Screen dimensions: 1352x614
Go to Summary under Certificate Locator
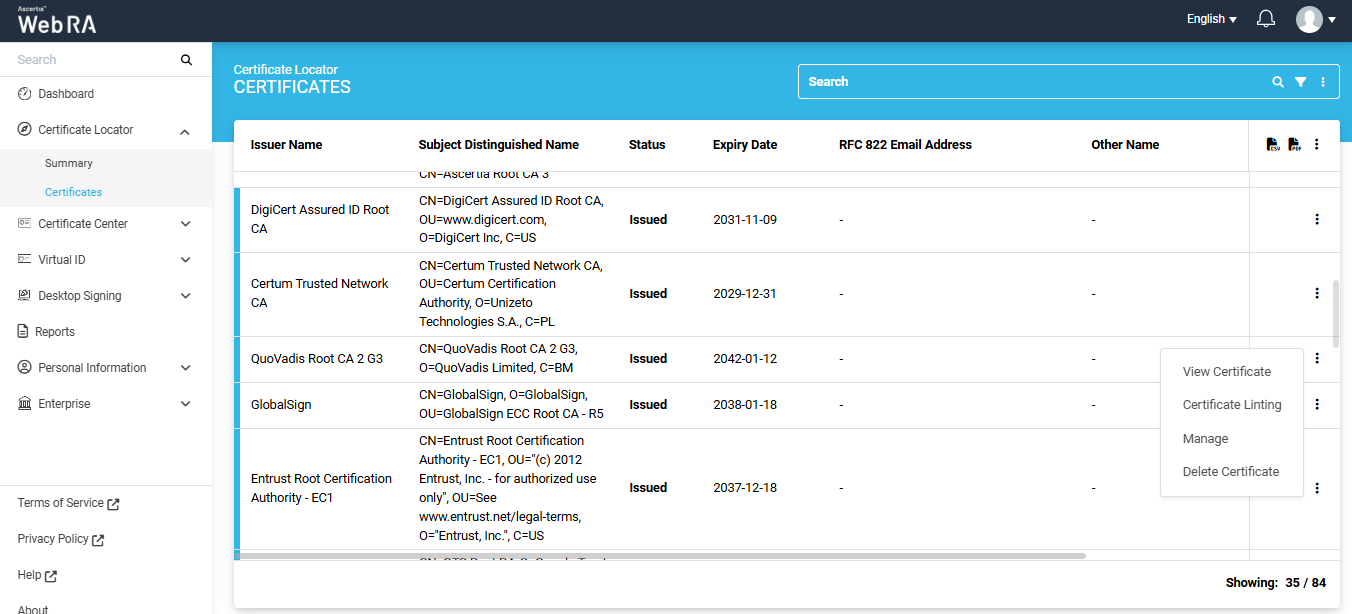pyautogui.click(x=69, y=163)
